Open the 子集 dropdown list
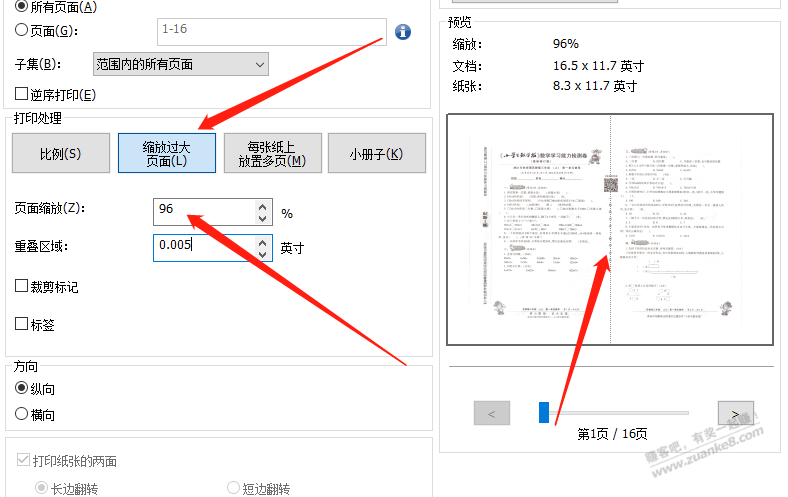 [x=180, y=64]
